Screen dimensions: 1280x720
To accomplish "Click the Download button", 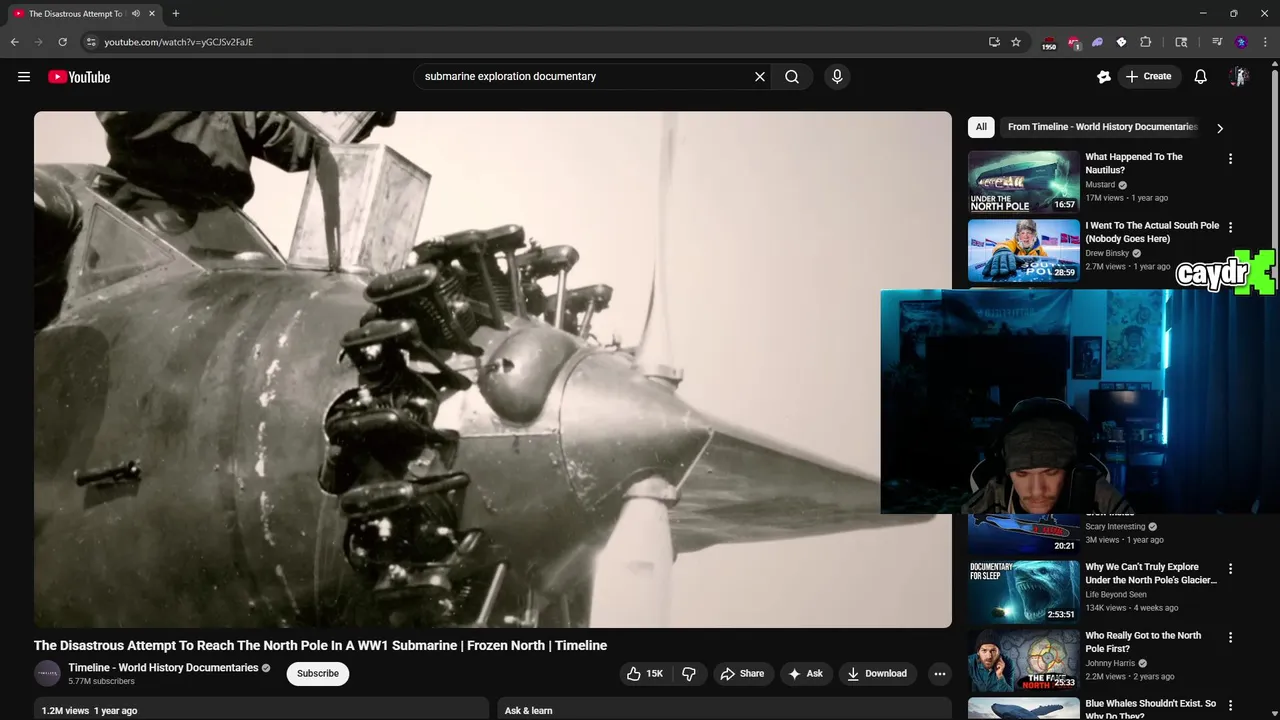I will 876,674.
